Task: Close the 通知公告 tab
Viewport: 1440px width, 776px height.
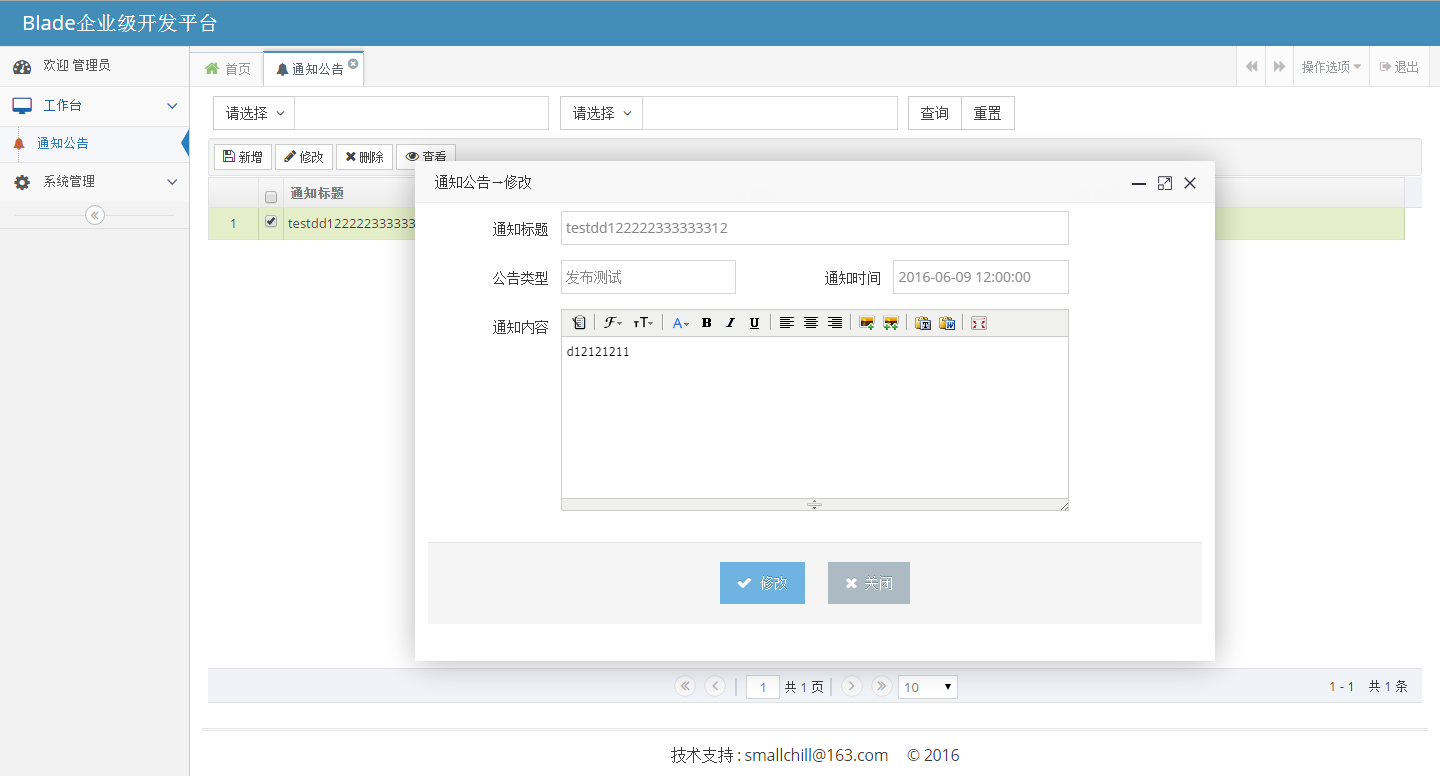Action: coord(353,63)
